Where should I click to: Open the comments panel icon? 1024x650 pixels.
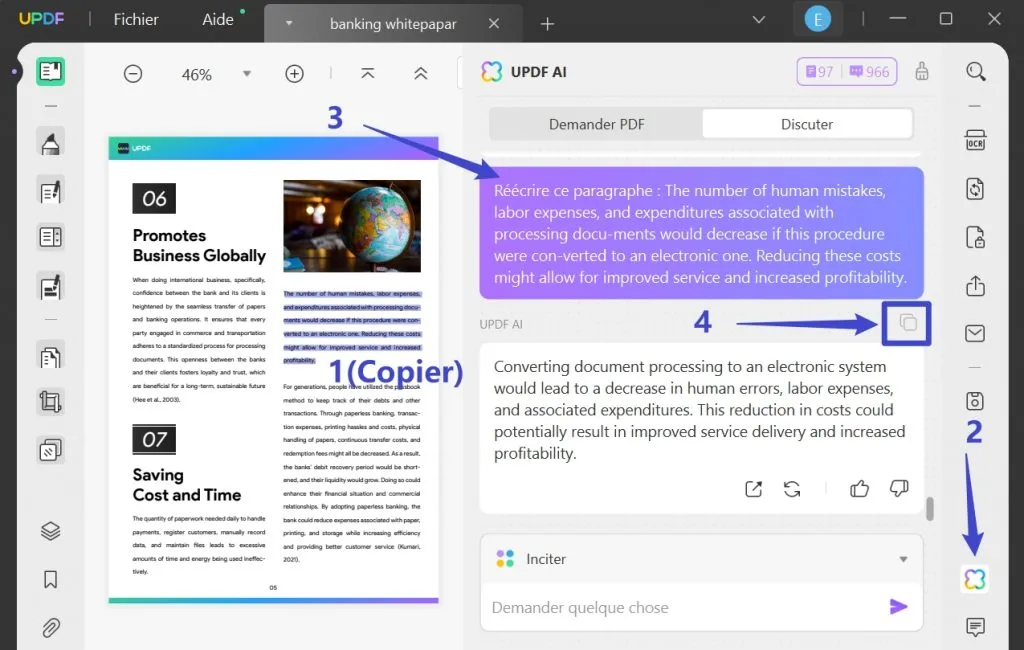tap(975, 627)
